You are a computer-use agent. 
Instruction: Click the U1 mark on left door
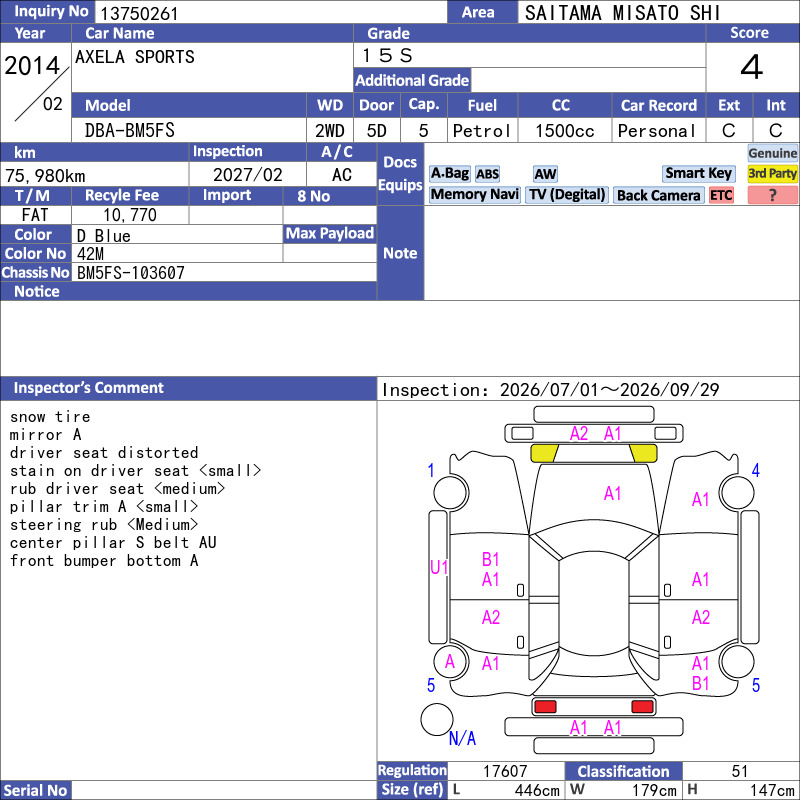(439, 567)
